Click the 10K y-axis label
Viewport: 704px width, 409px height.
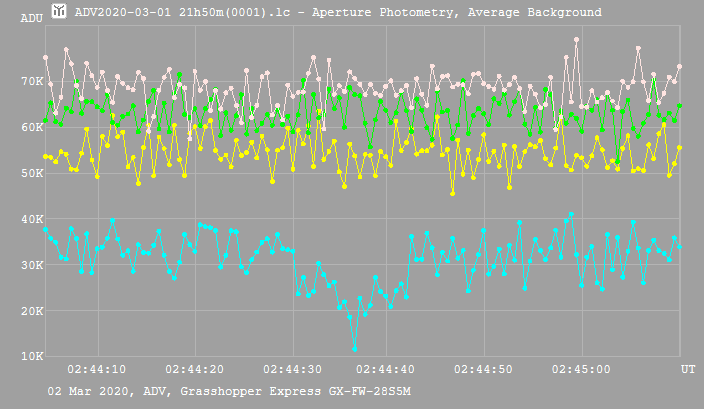tap(30, 357)
